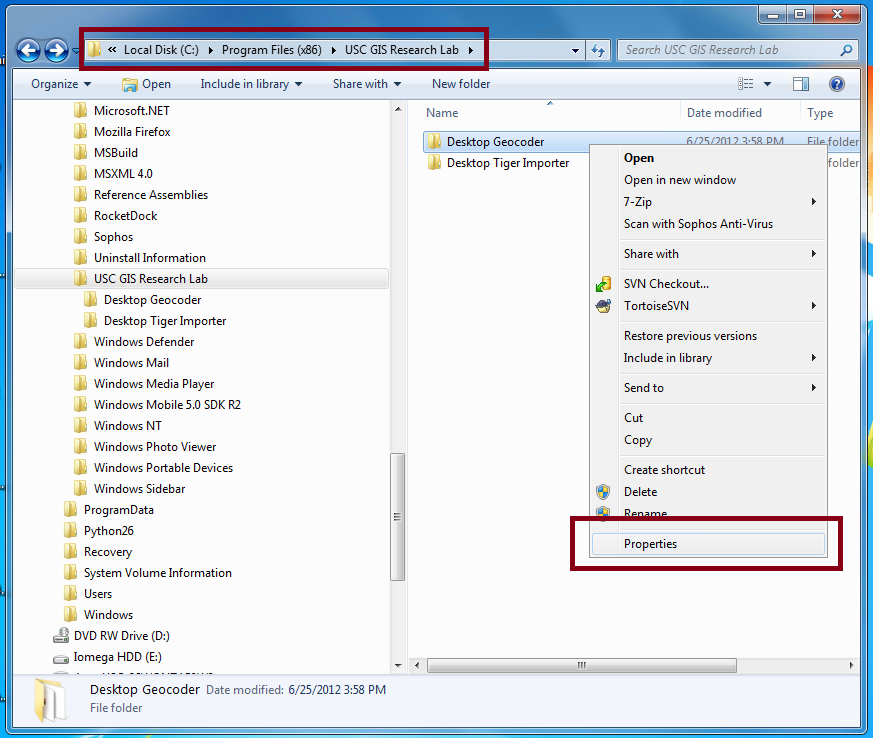Select Properties from the context menu

(650, 544)
